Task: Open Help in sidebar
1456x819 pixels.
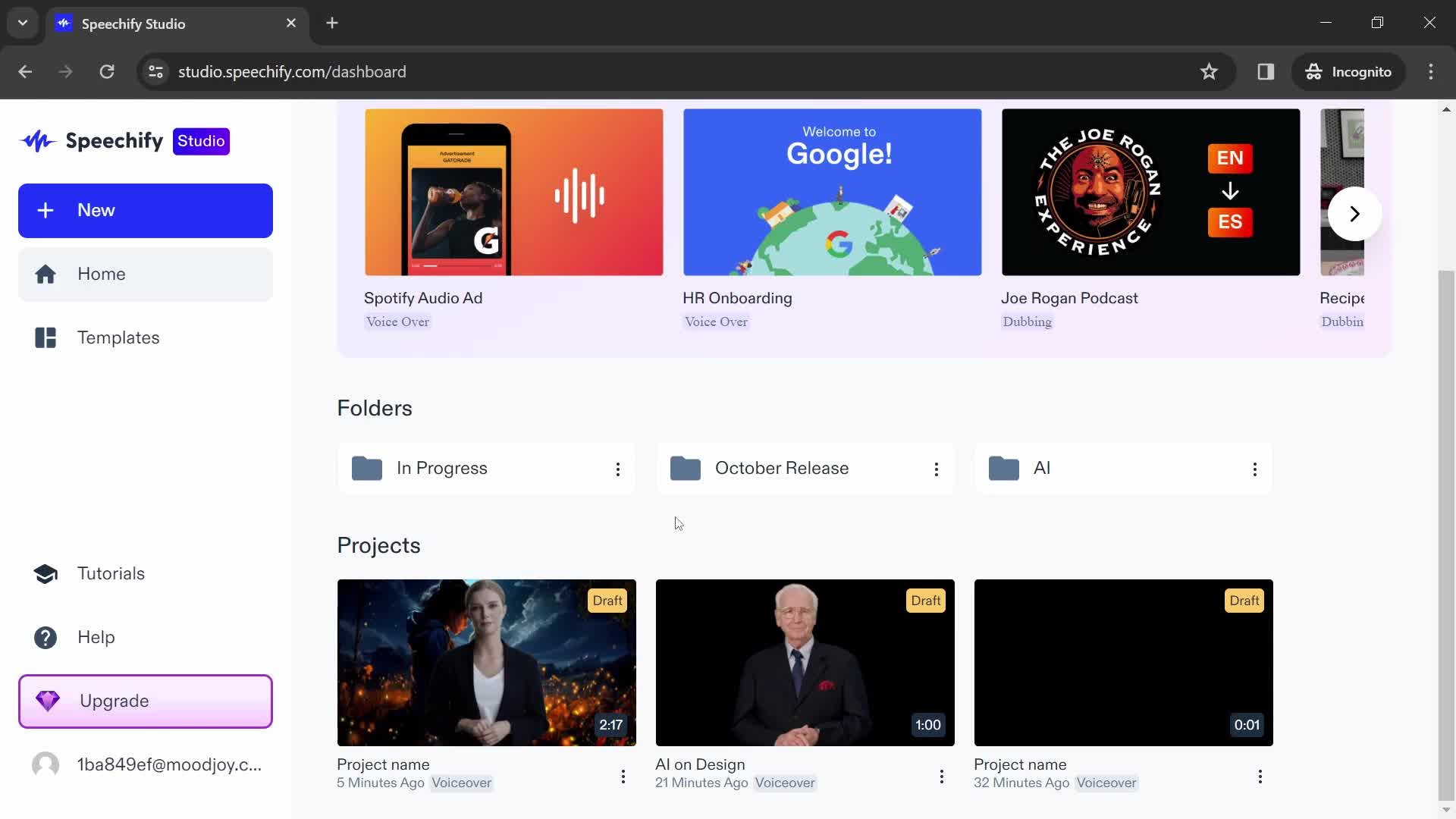Action: pos(146,637)
